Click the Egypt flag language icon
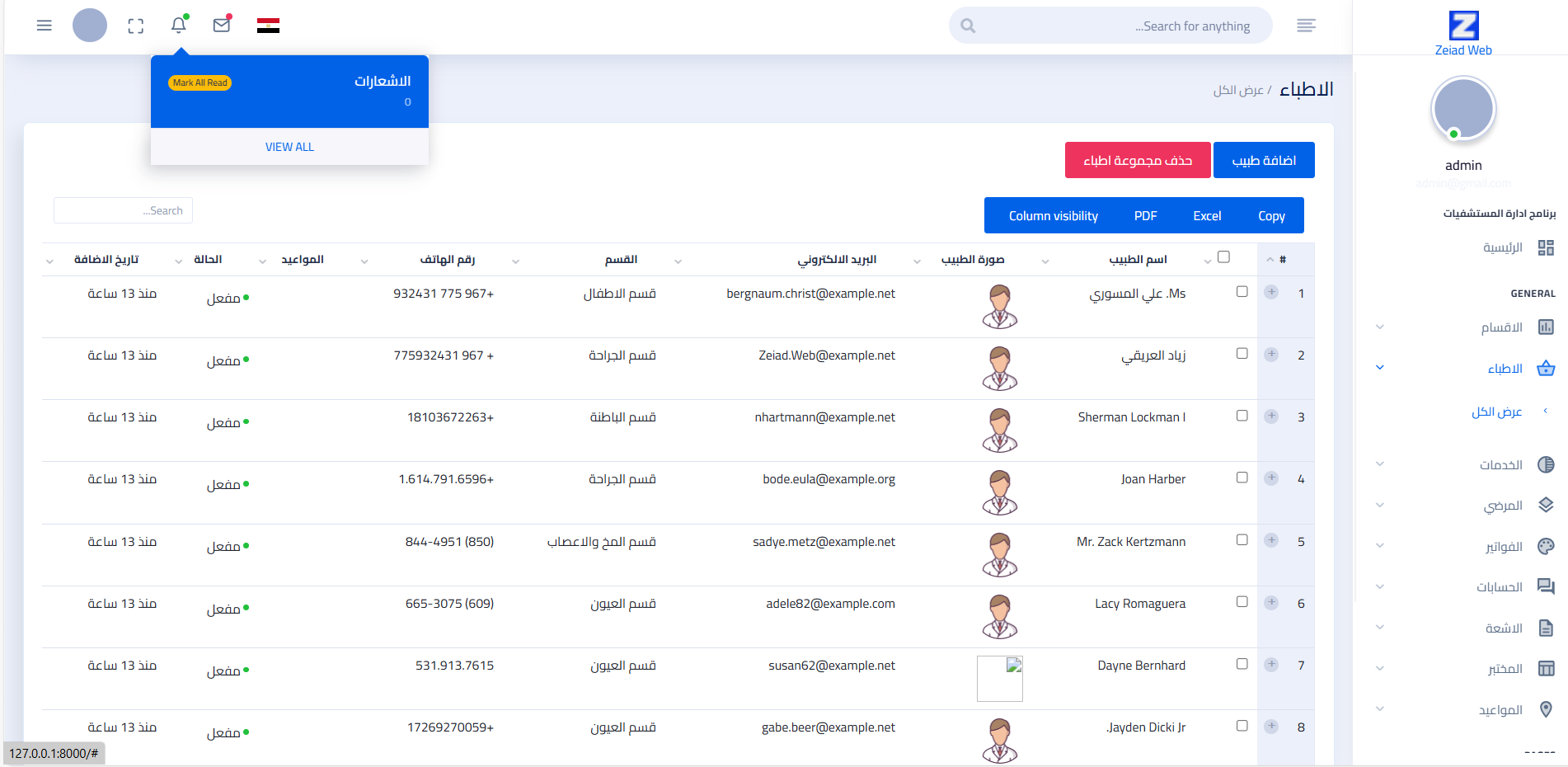Image resolution: width=1568 pixels, height=767 pixels. point(268,26)
